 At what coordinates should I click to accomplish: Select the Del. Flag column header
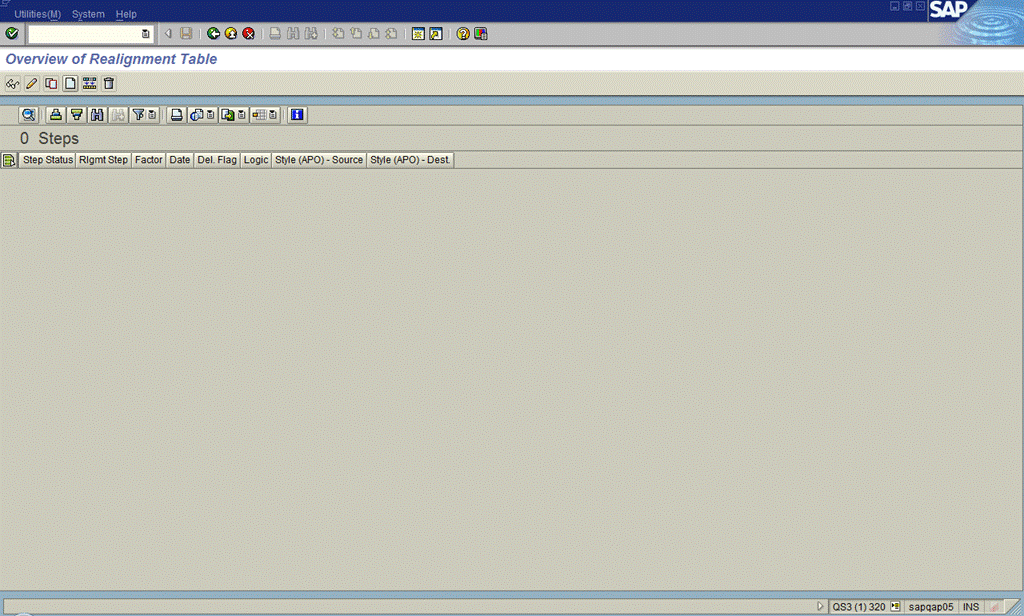pyautogui.click(x=217, y=160)
